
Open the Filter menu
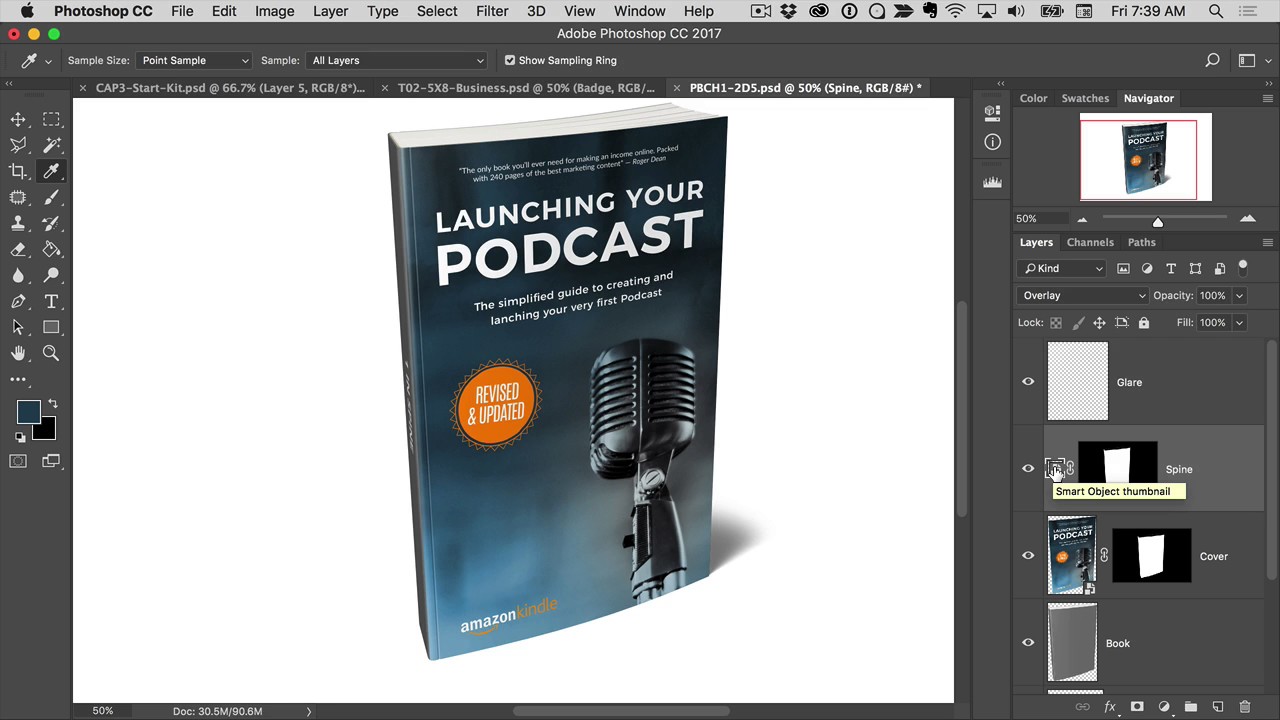491,11
